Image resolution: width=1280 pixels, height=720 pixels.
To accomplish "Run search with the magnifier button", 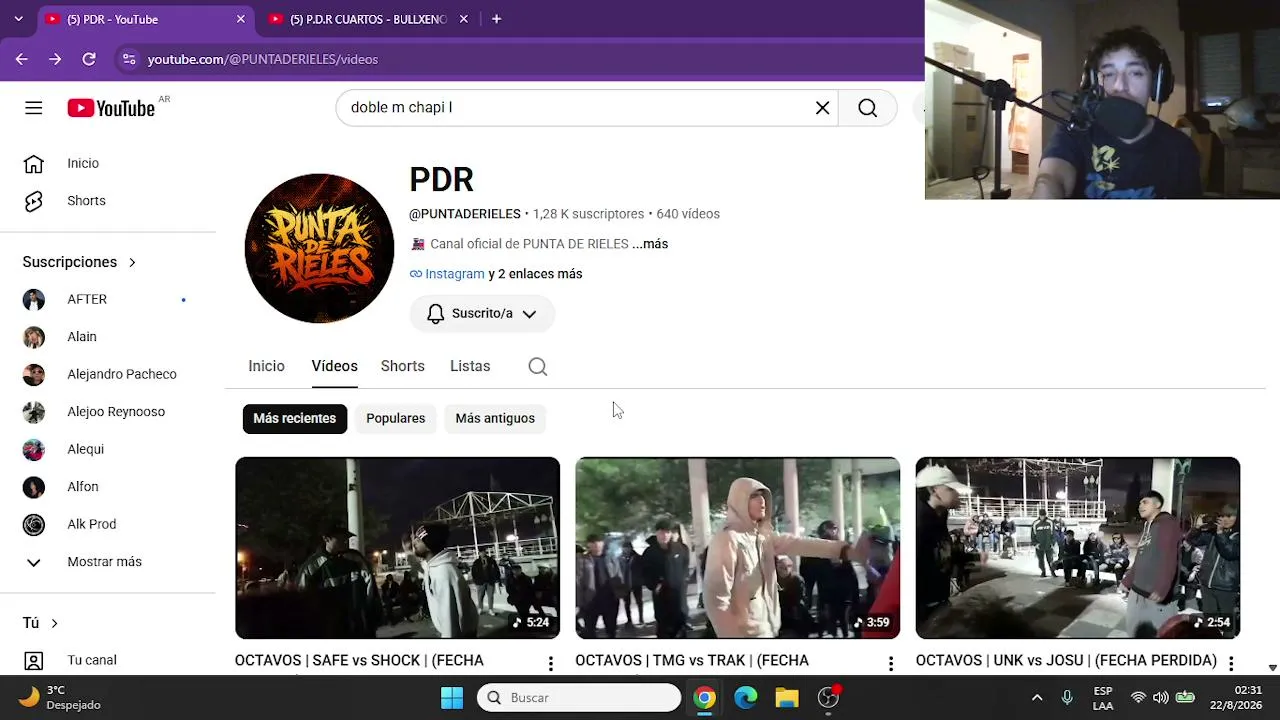I will pyautogui.click(x=867, y=108).
